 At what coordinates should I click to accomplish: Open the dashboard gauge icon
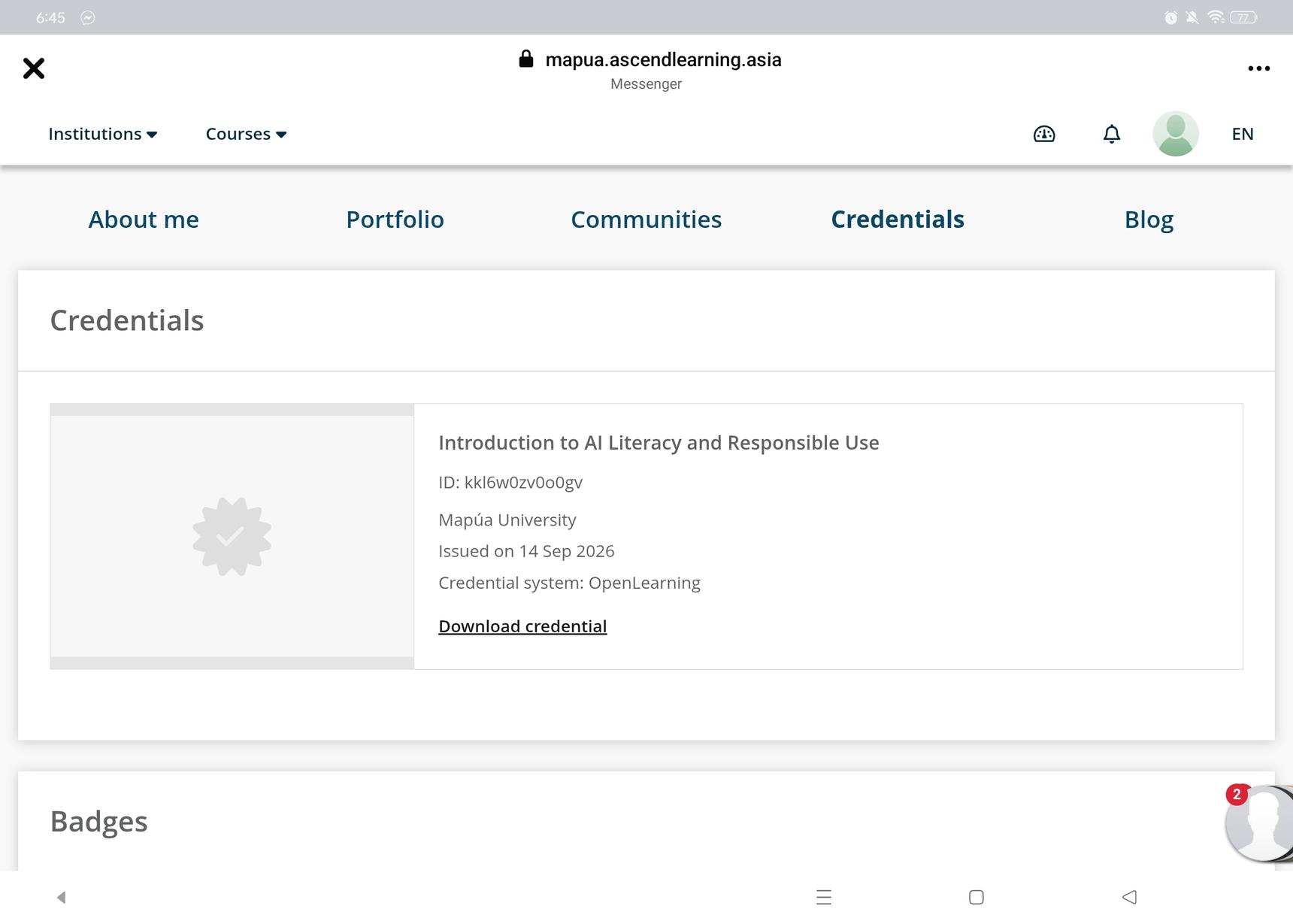(1044, 134)
